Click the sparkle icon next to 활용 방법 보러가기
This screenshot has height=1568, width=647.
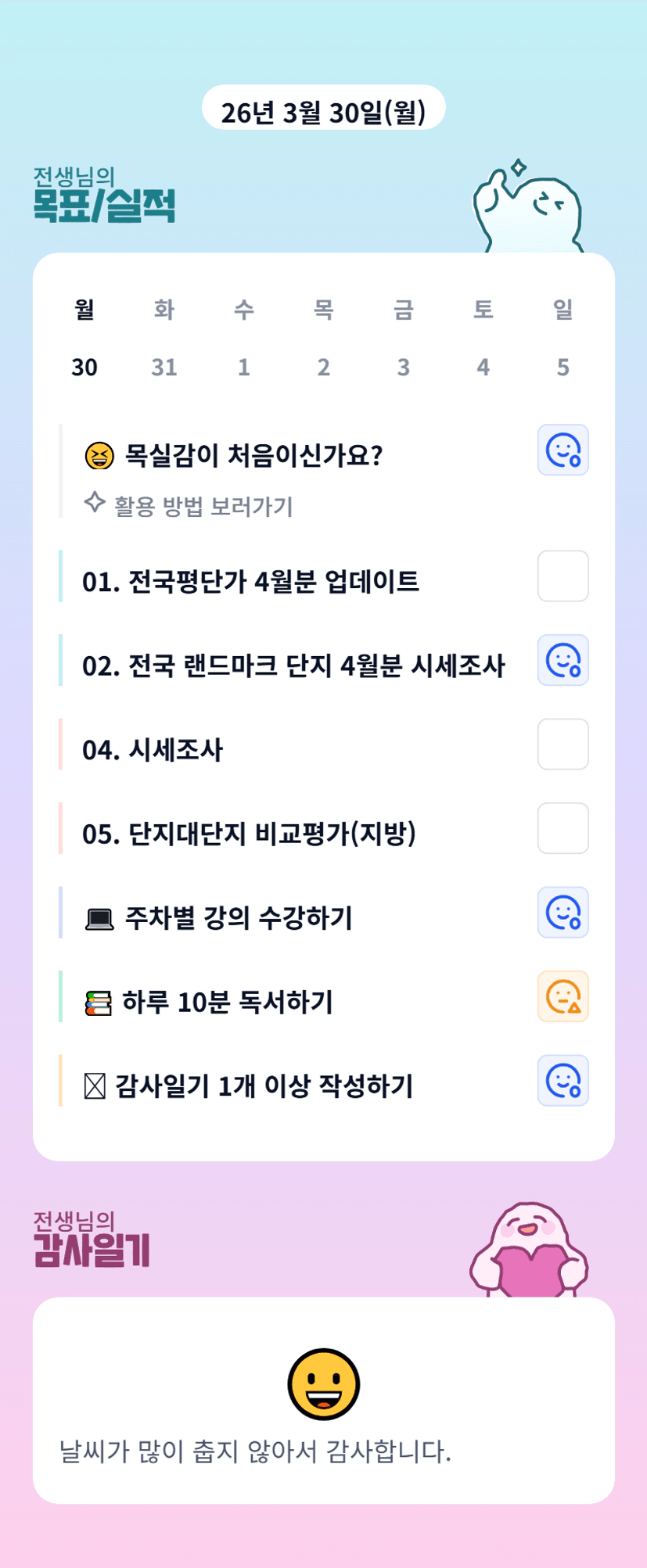point(95,502)
